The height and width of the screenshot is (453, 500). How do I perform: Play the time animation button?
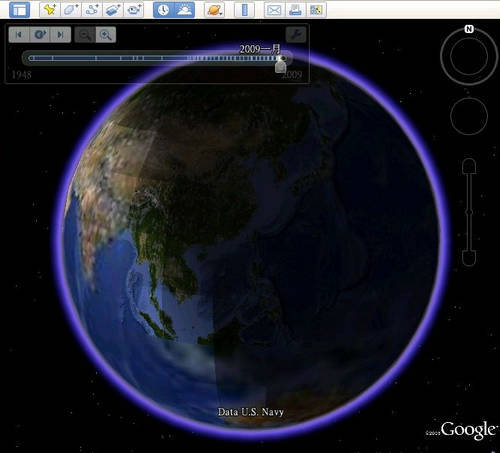click(40, 35)
